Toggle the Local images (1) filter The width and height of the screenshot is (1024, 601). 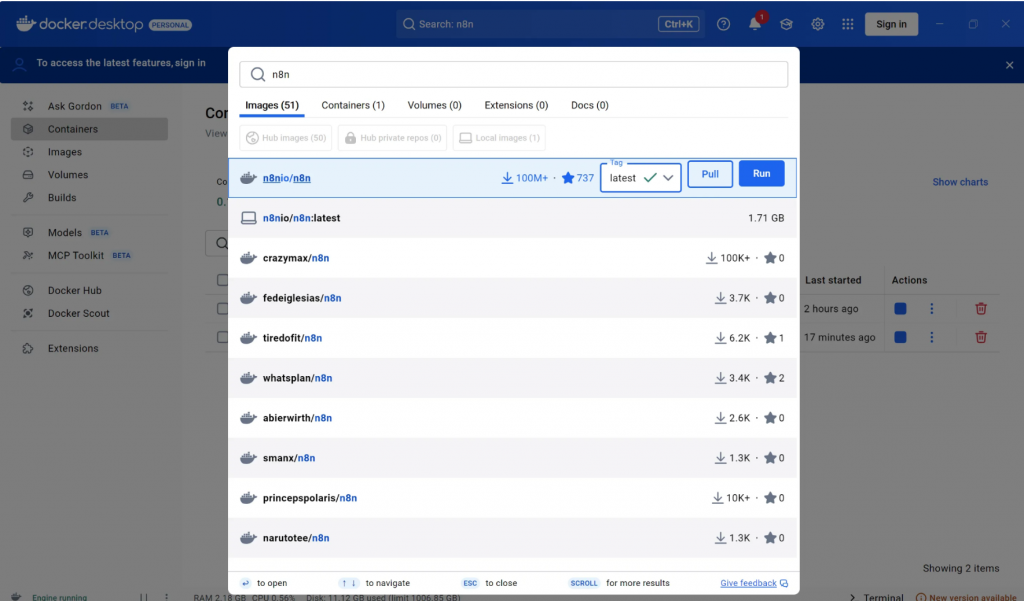pyautogui.click(x=500, y=138)
